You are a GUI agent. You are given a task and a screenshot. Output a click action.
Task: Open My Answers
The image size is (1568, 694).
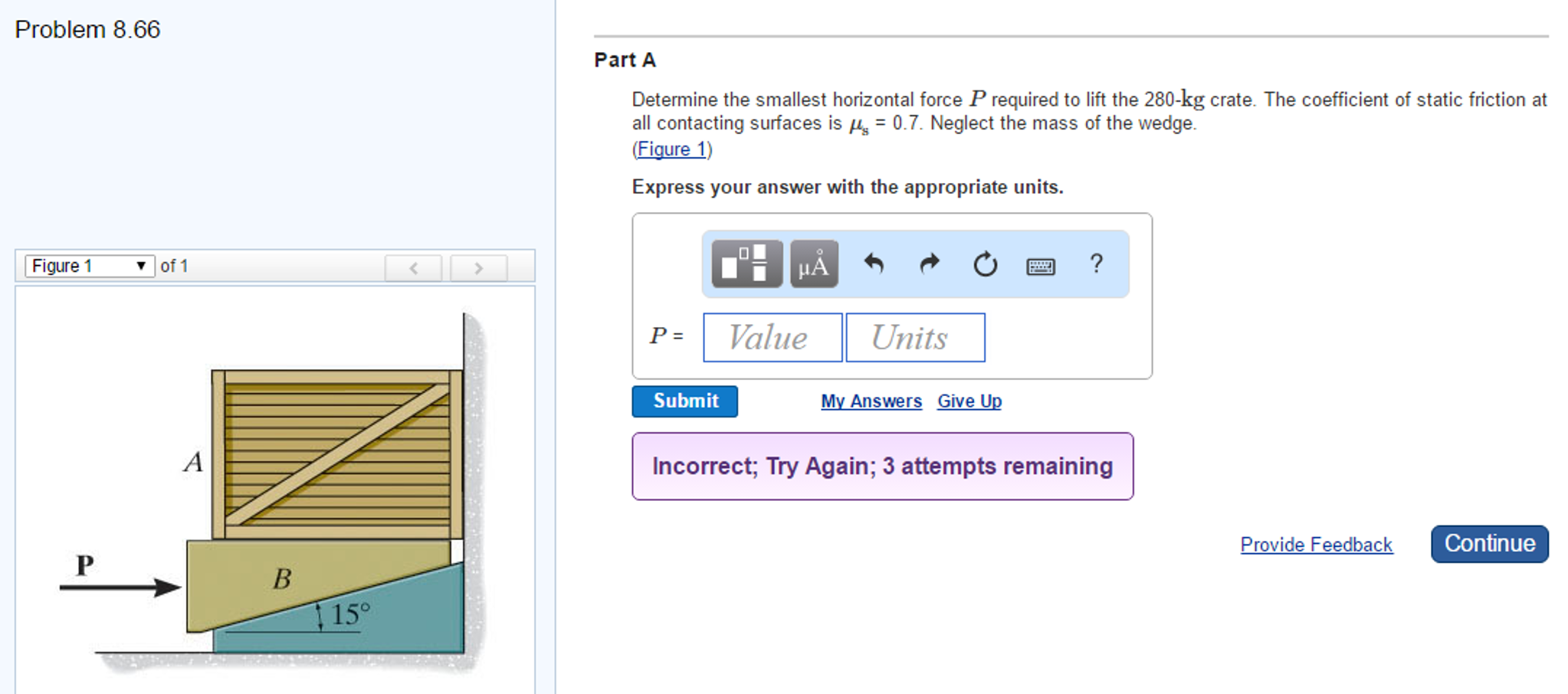click(x=871, y=401)
